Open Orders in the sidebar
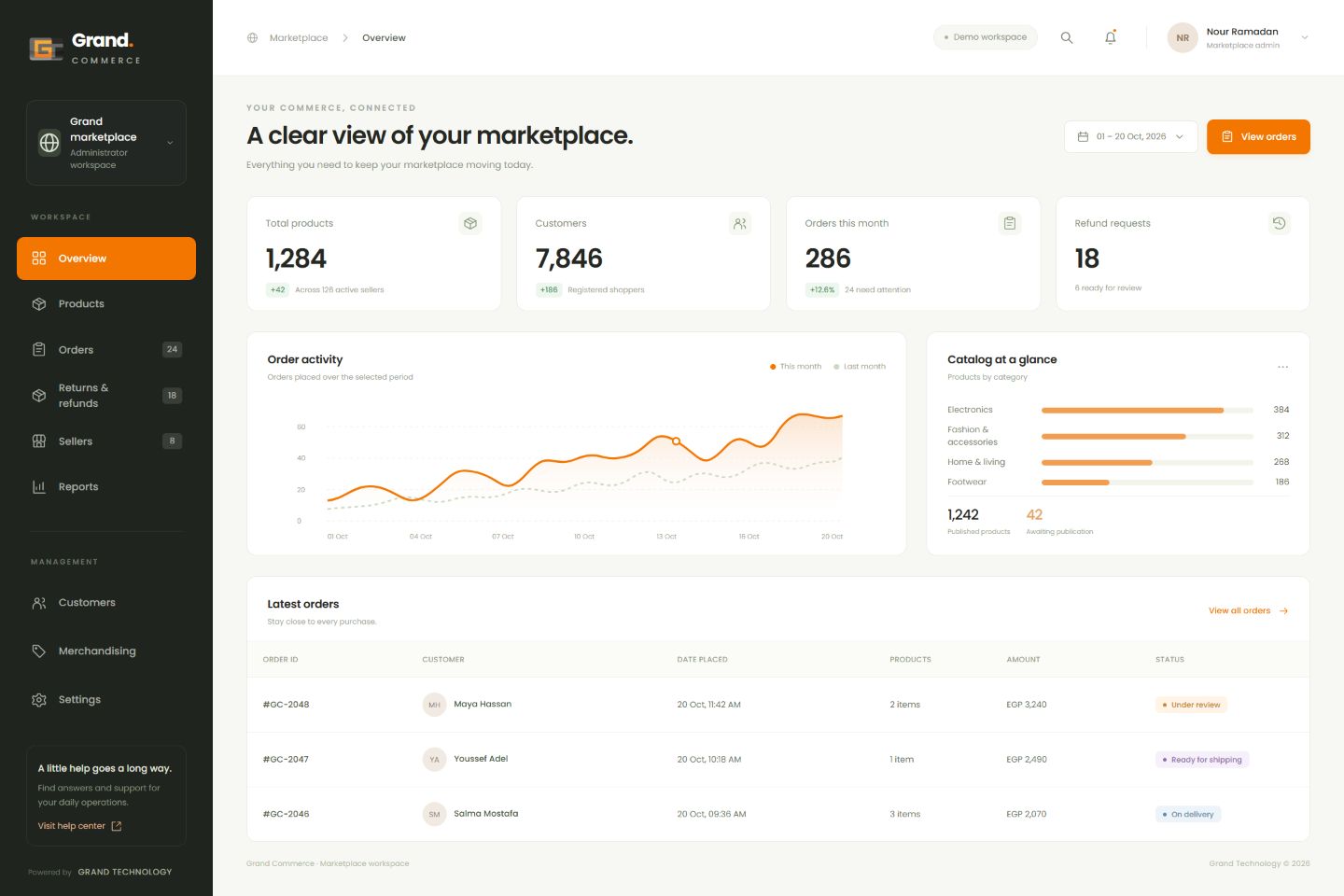Image resolution: width=1344 pixels, height=896 pixels. click(x=106, y=350)
